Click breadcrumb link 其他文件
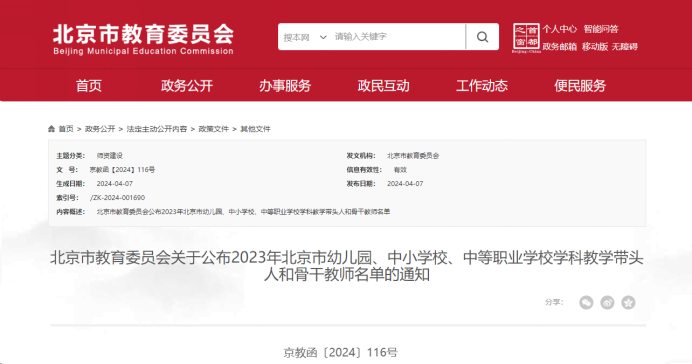This screenshot has width=692, height=364. click(x=255, y=129)
